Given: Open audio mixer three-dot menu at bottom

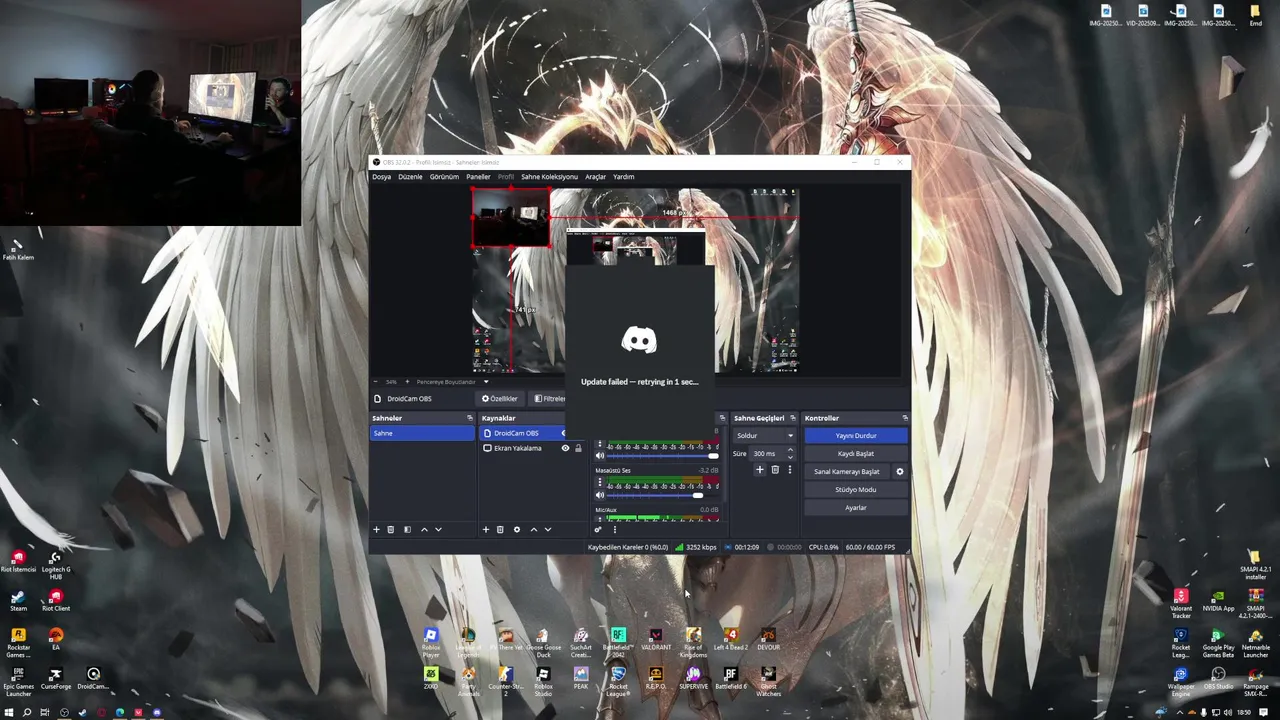Looking at the screenshot, I should coord(615,529).
